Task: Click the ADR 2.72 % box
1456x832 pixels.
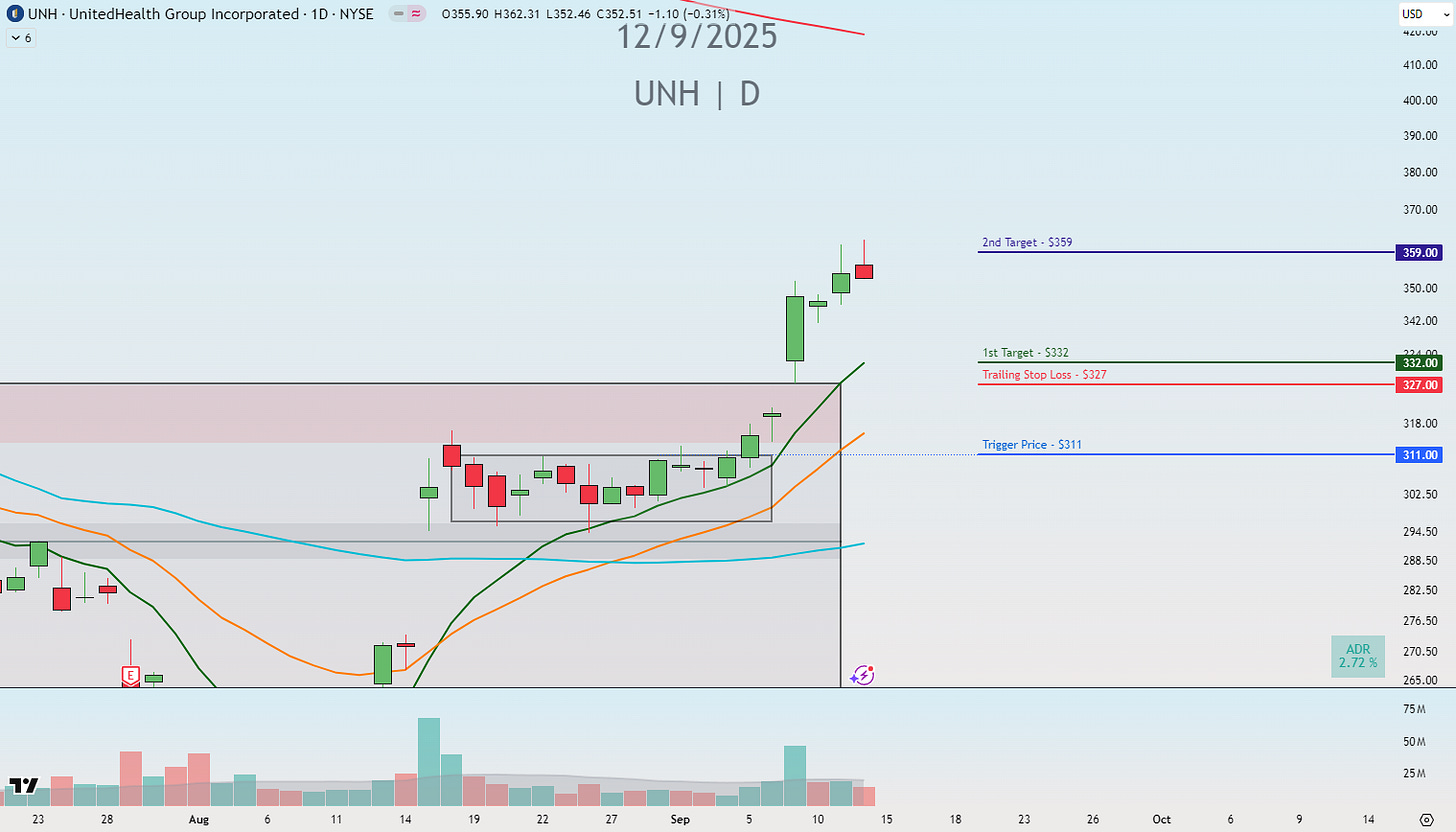Action: [x=1358, y=656]
